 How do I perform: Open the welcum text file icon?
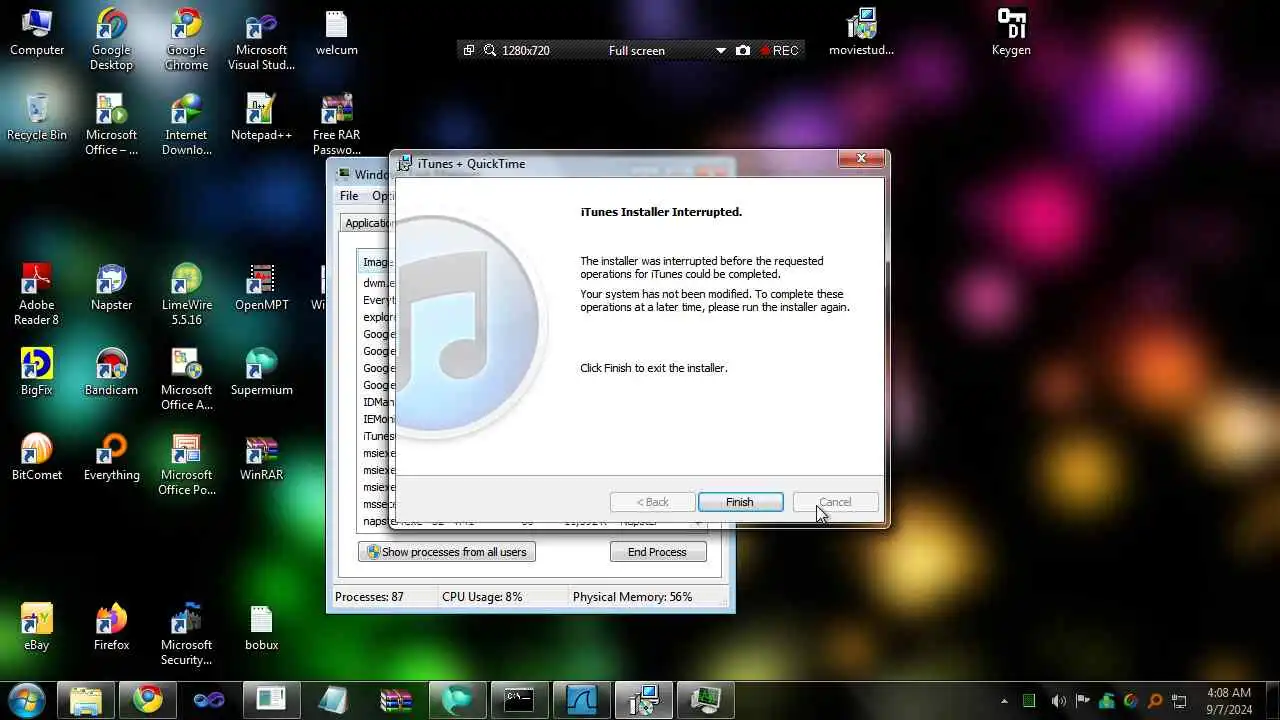(x=337, y=32)
